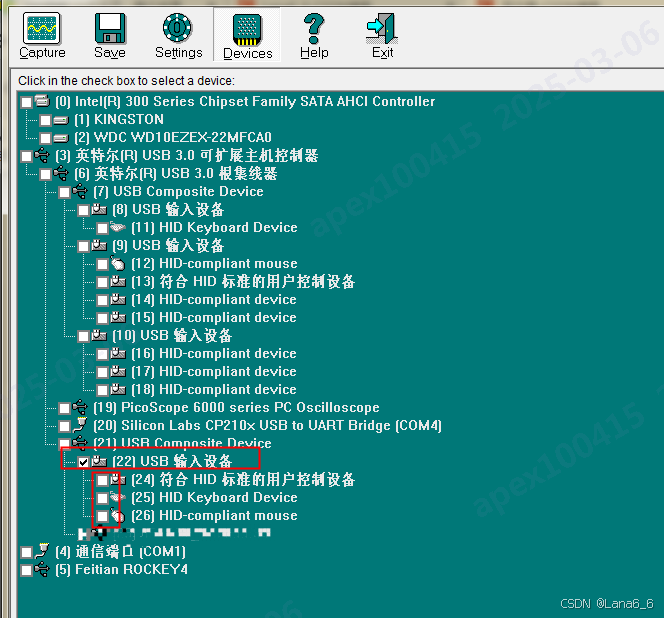Check the [0] SATA AHCI Controller box
The height and width of the screenshot is (618, 664).
click(x=26, y=102)
